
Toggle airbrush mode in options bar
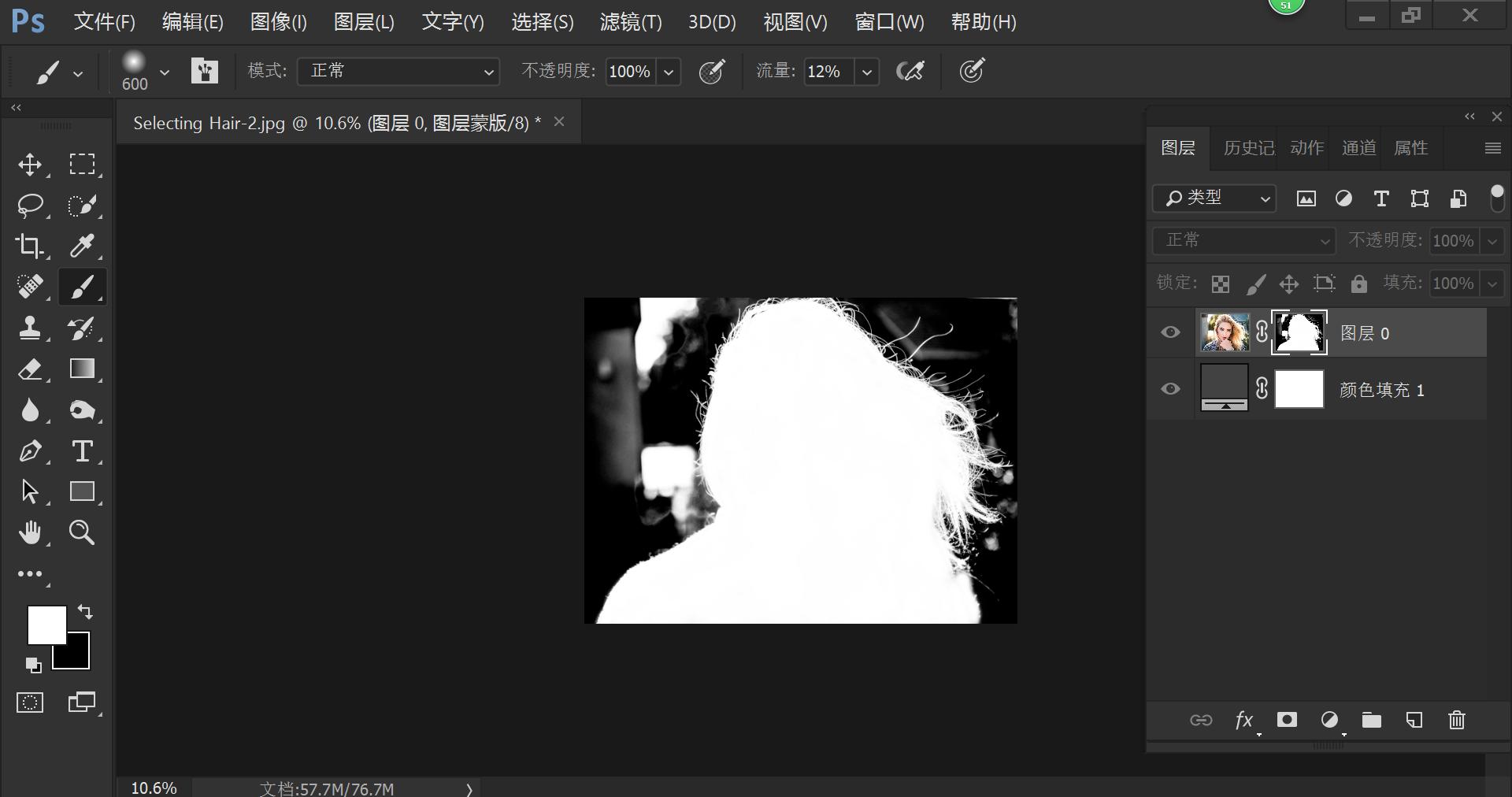pos(910,72)
